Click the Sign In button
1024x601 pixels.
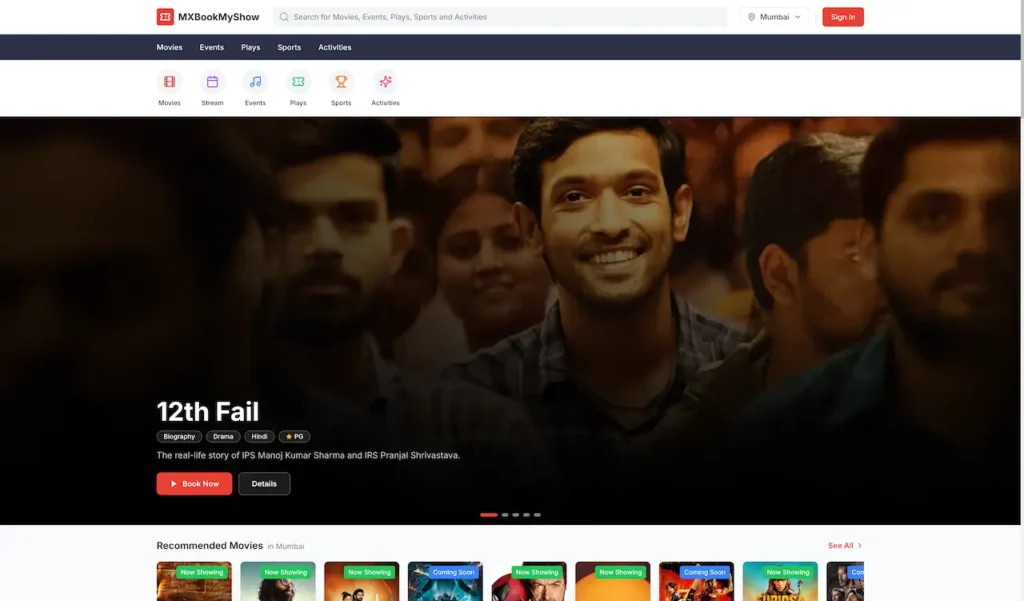[x=842, y=17]
